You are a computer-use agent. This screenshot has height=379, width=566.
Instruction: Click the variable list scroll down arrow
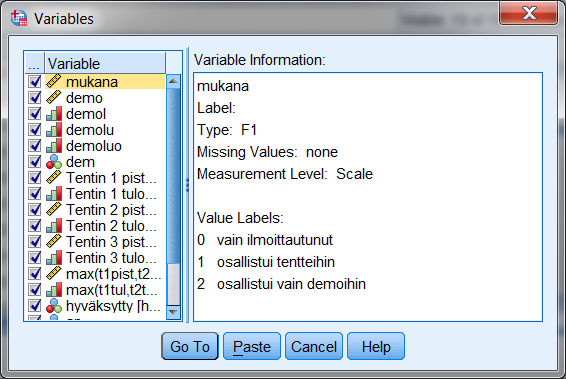173,312
